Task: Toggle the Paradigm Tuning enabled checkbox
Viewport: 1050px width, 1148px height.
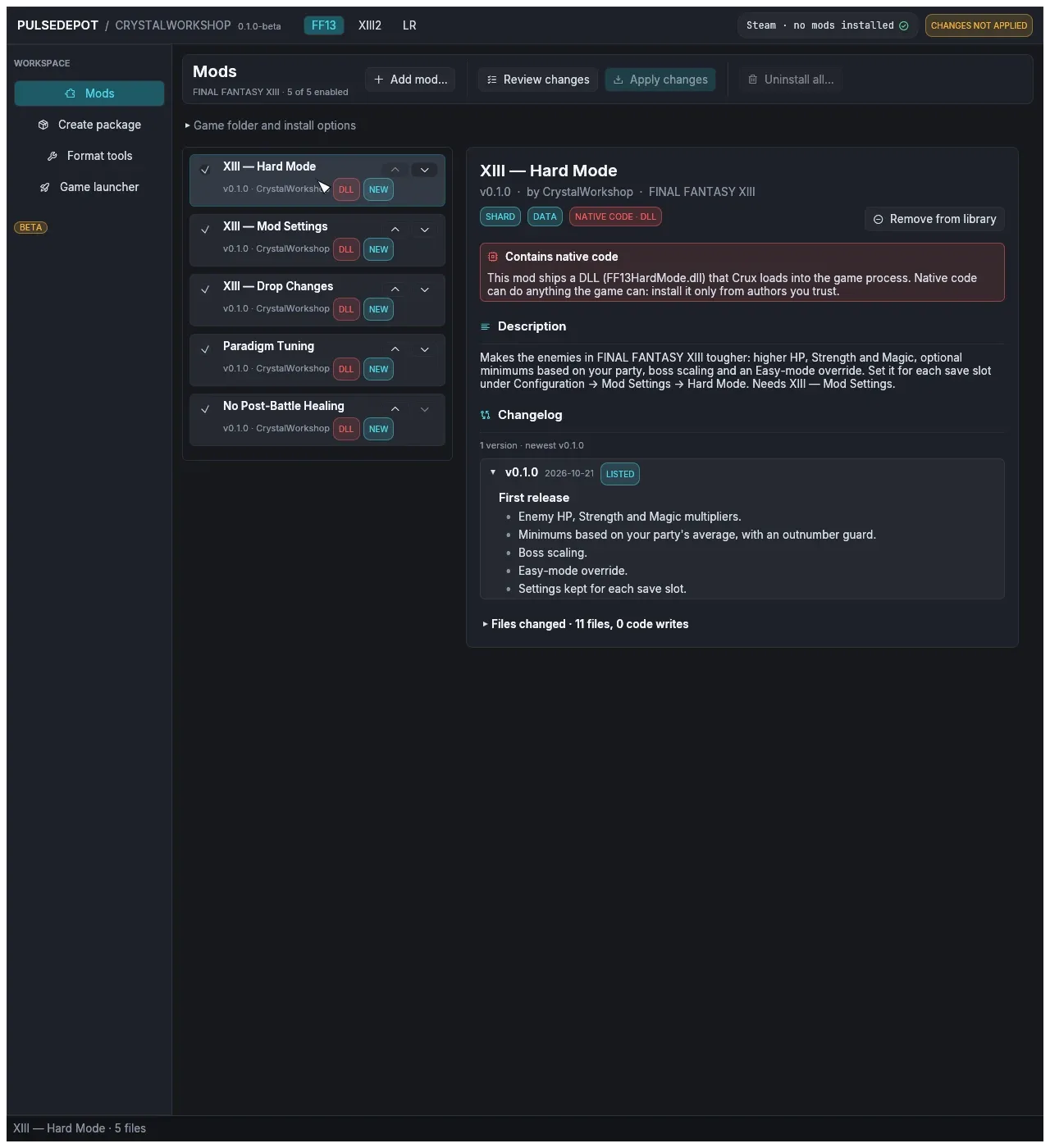Action: click(205, 349)
